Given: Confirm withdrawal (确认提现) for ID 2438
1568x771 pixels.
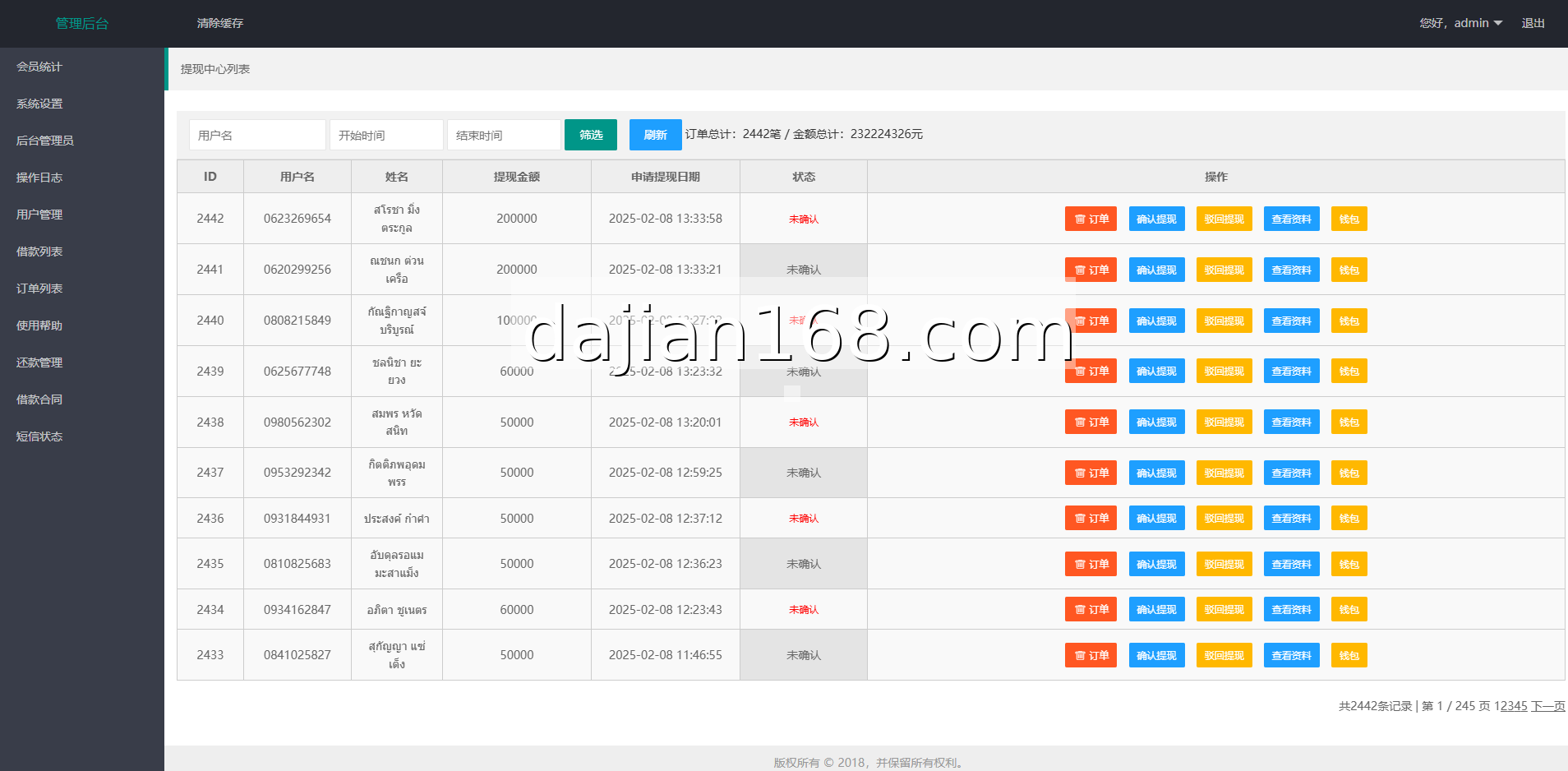Looking at the screenshot, I should [x=1156, y=422].
